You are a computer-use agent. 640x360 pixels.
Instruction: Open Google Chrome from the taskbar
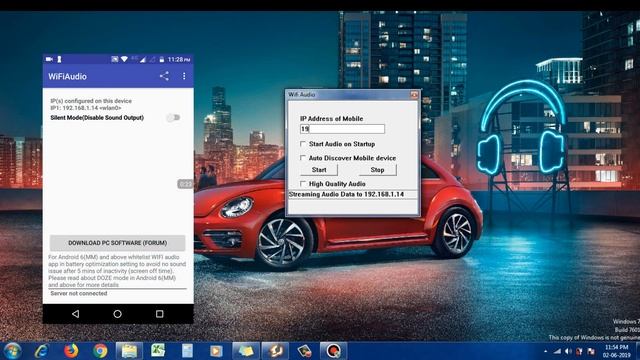100,351
